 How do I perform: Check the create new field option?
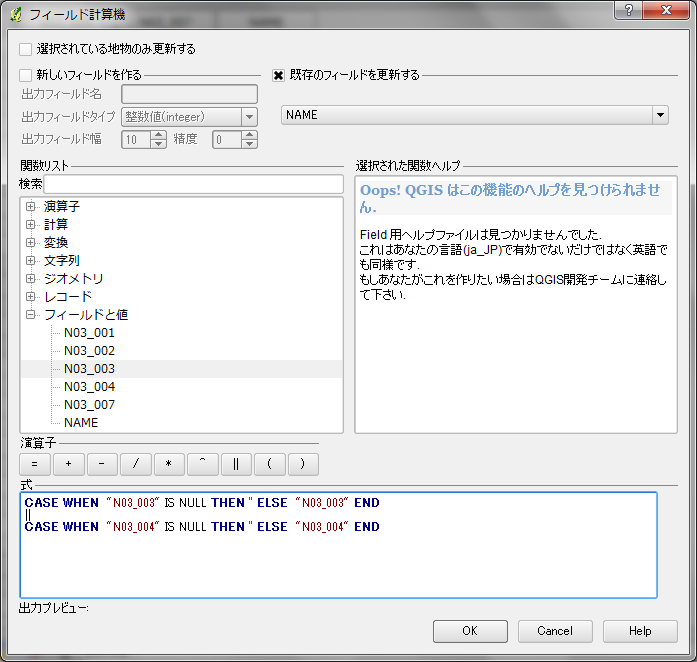[26, 74]
